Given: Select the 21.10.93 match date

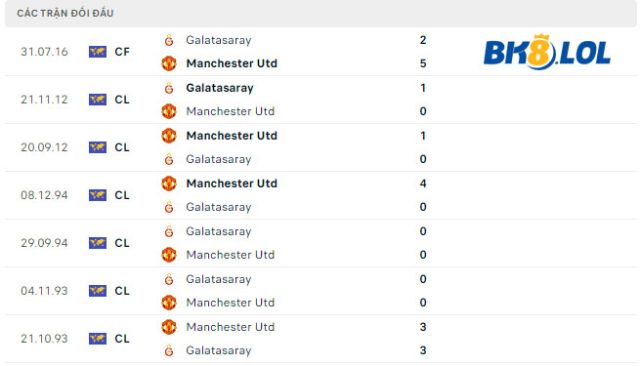Looking at the screenshot, I should click(x=44, y=339).
